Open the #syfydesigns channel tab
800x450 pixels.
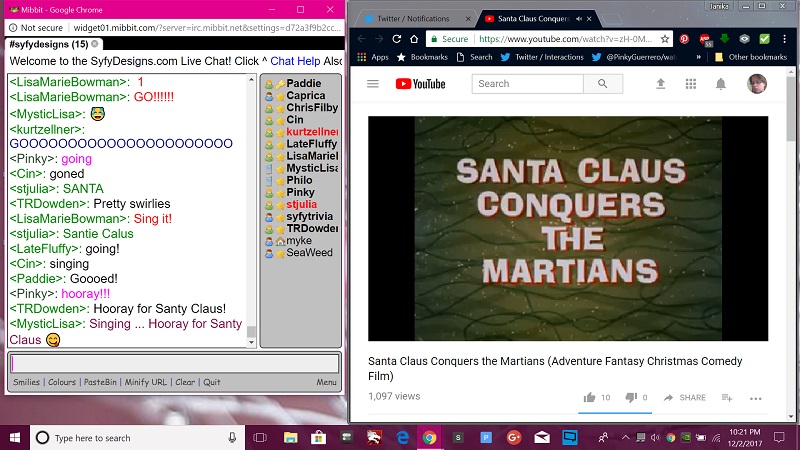(48, 44)
